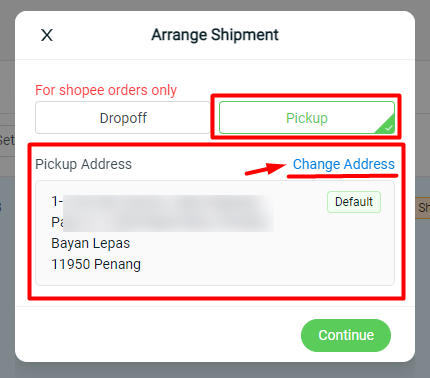Click the Bayan Lepas address line
430x378 pixels.
tap(90, 243)
